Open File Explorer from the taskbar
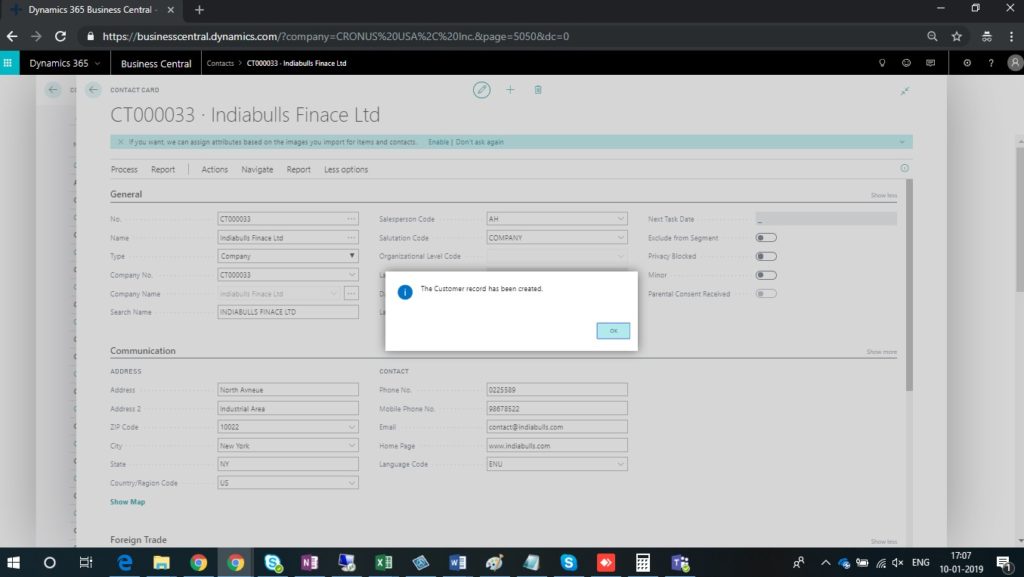 [161, 562]
